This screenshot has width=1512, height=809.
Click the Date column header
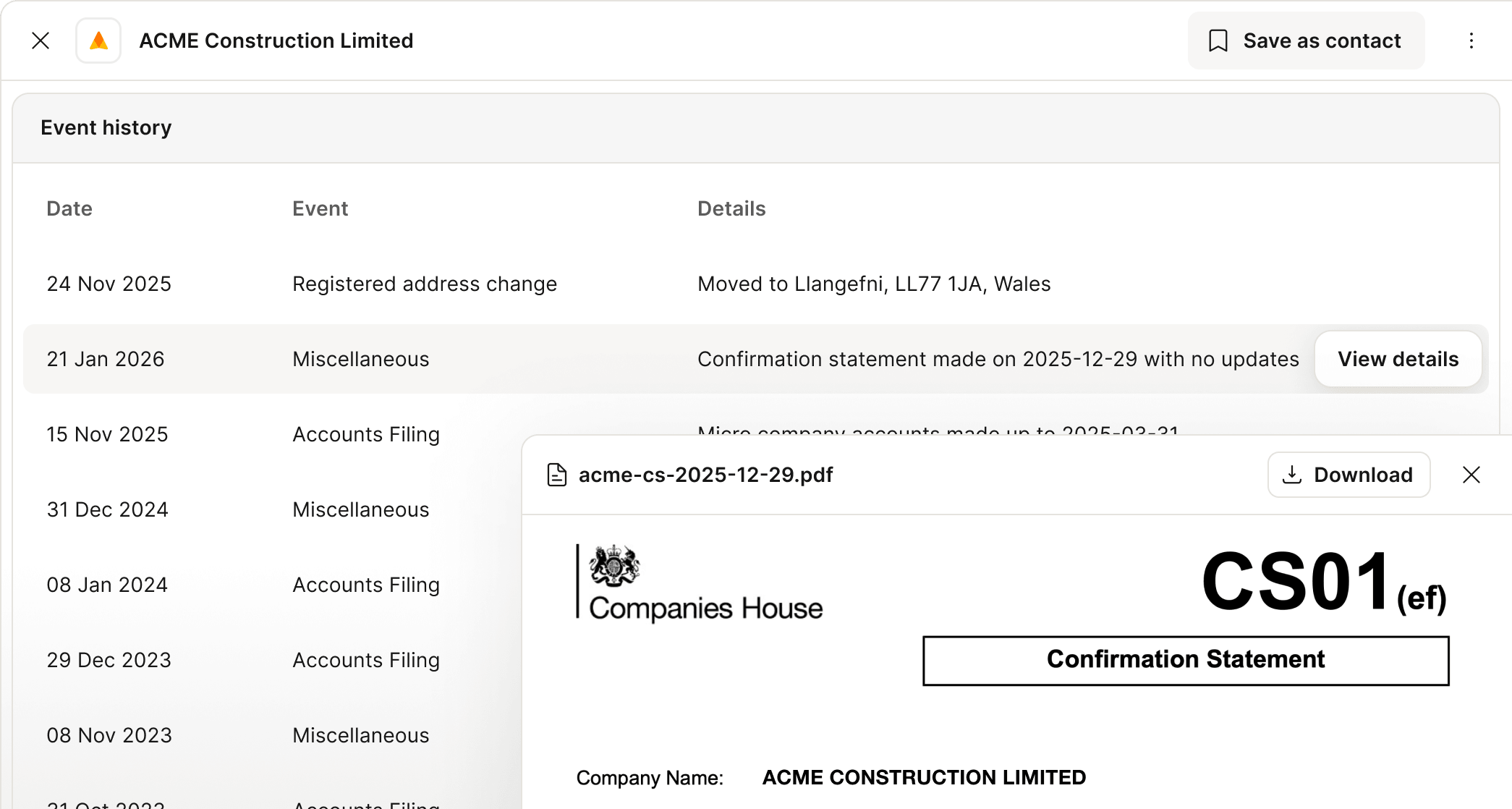69,208
